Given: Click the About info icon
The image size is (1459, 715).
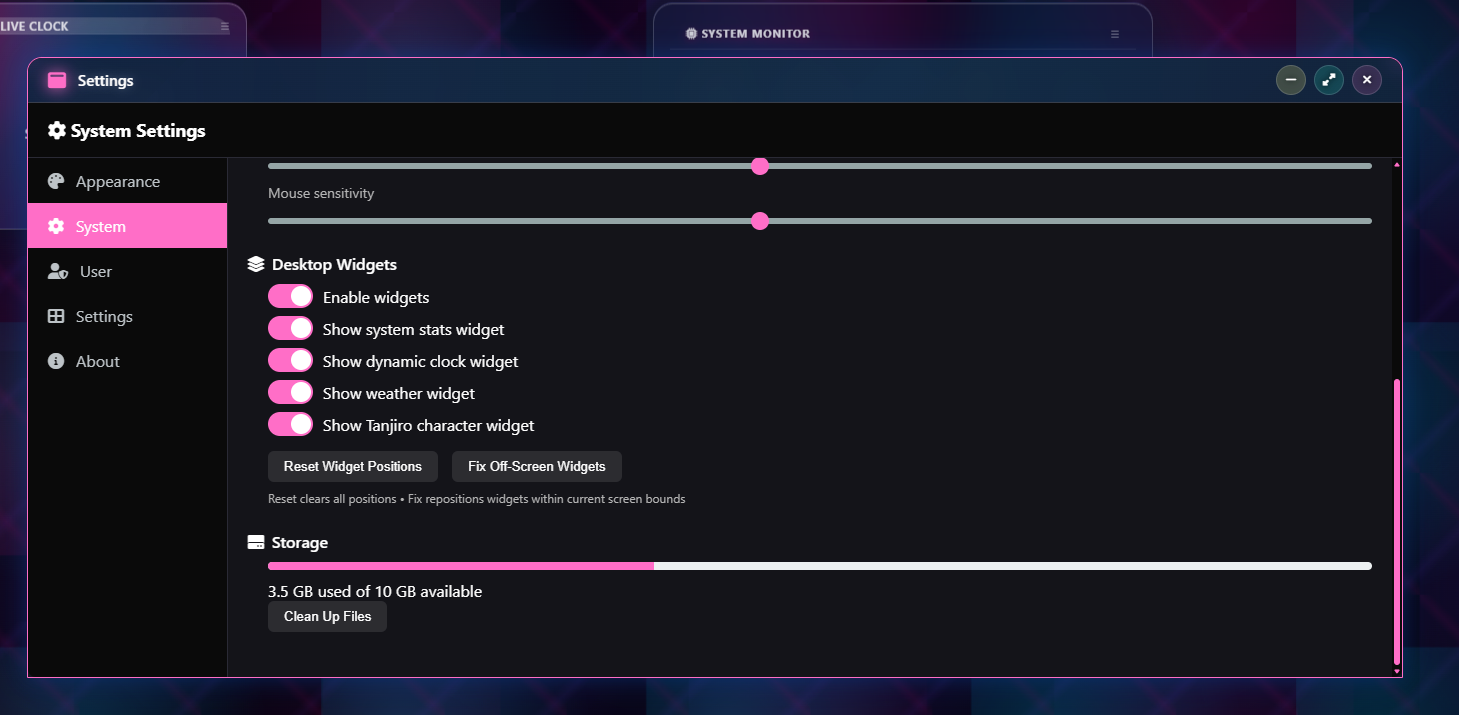Looking at the screenshot, I should click(56, 361).
